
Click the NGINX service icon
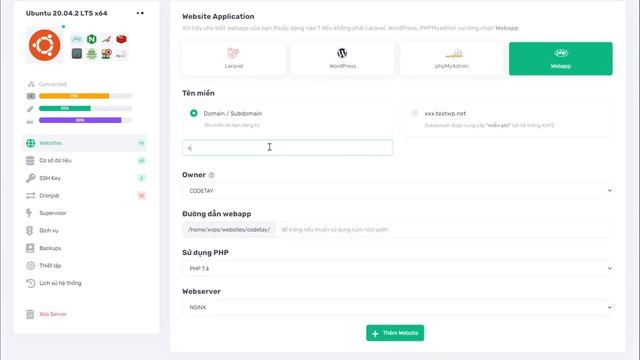point(91,39)
